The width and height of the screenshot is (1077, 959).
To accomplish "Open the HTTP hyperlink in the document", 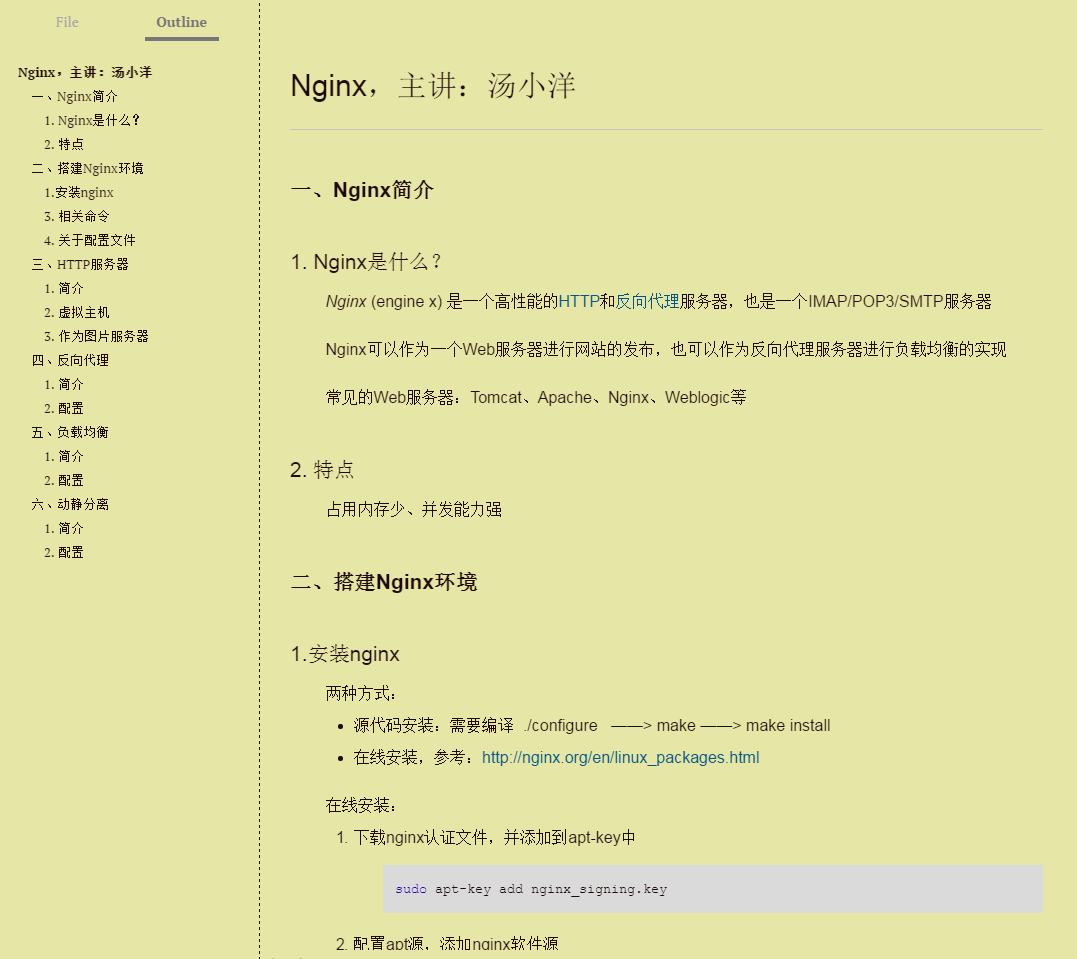I will pyautogui.click(x=580, y=301).
